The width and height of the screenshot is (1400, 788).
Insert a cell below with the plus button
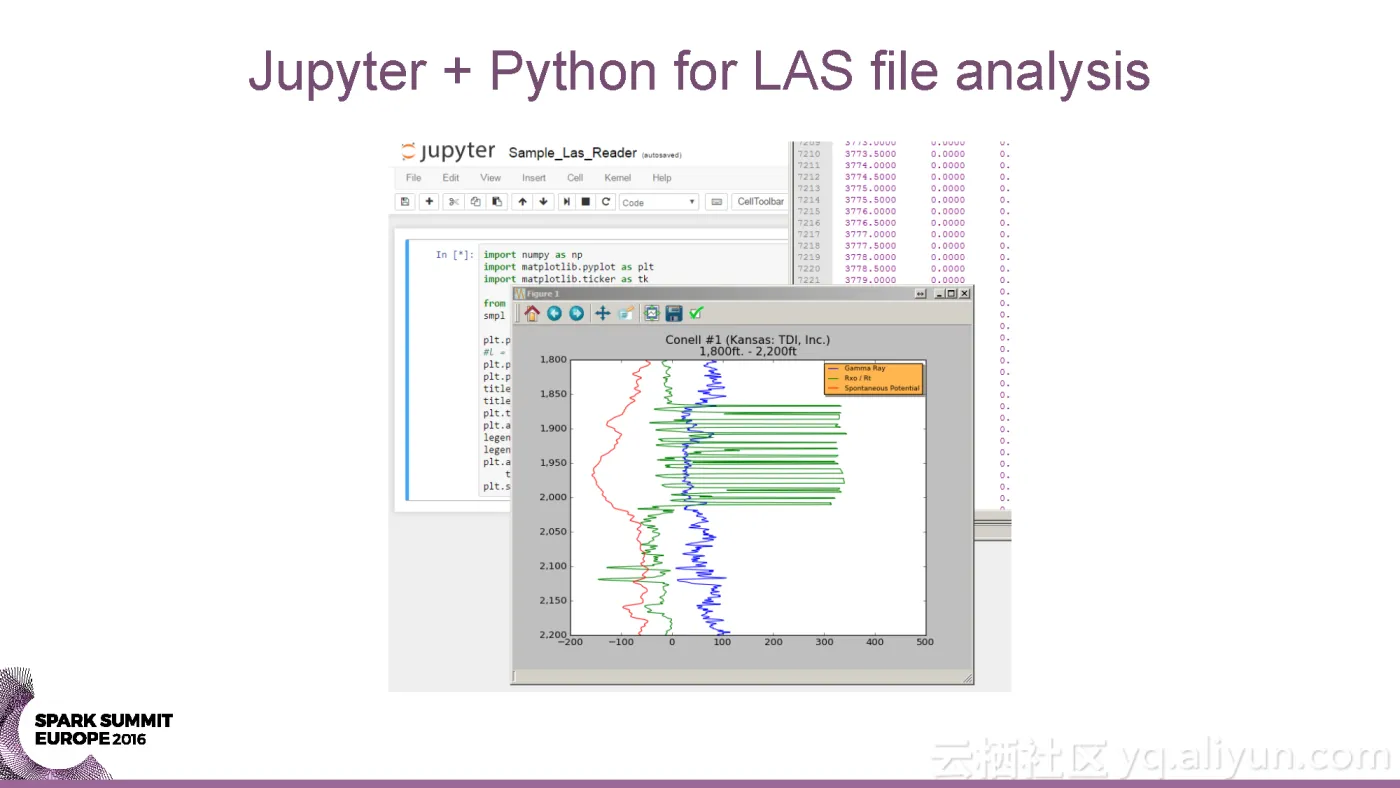click(429, 202)
